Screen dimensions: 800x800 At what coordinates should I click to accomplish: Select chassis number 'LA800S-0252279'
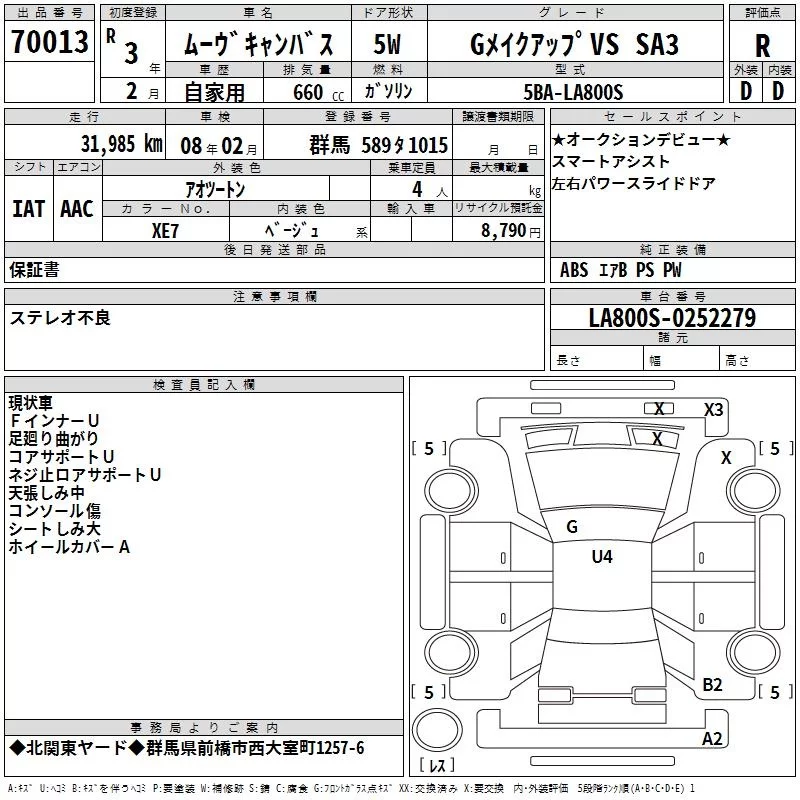click(x=672, y=317)
